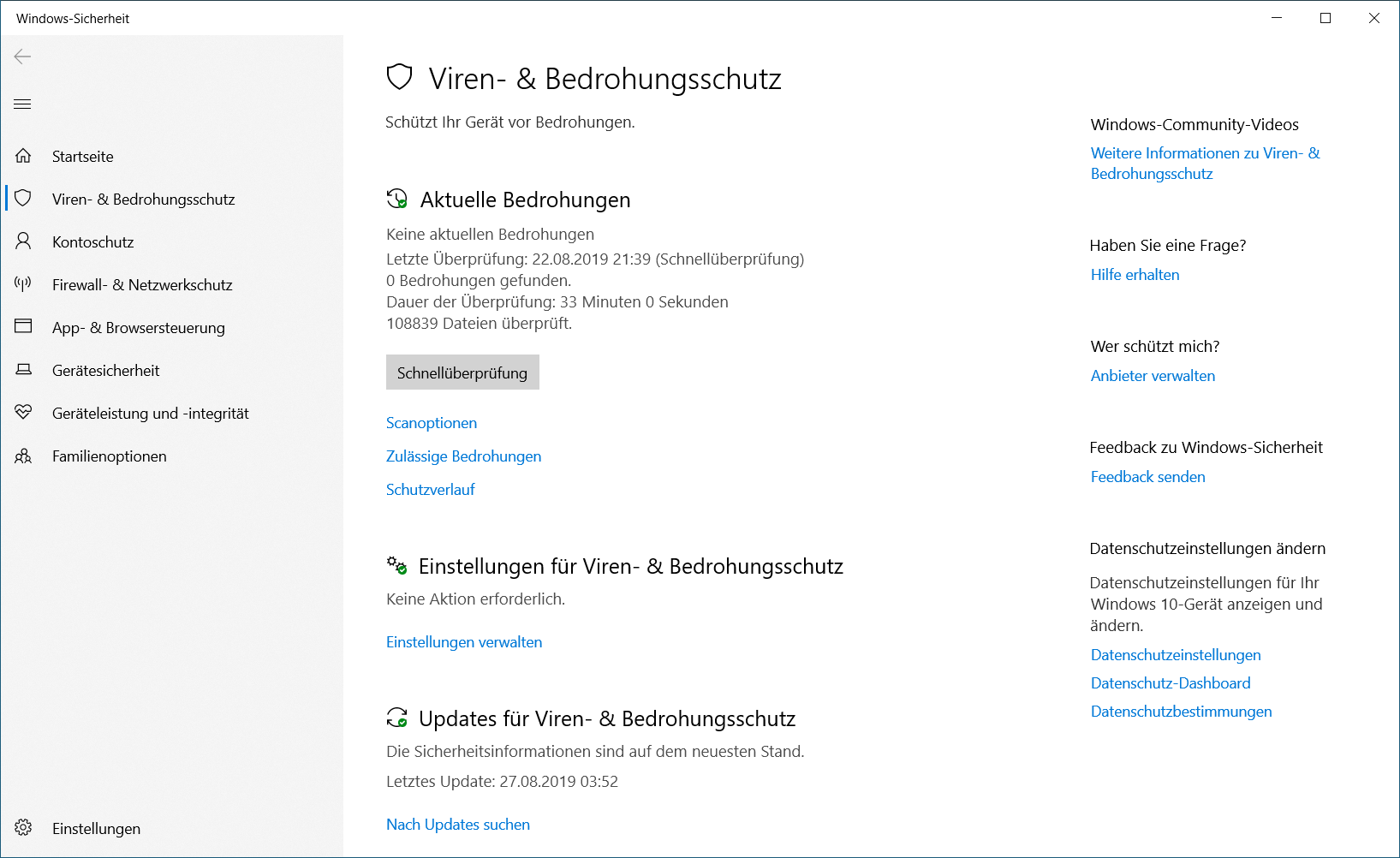The width and height of the screenshot is (1400, 858).
Task: Click the back arrow icon
Action: tap(23, 57)
